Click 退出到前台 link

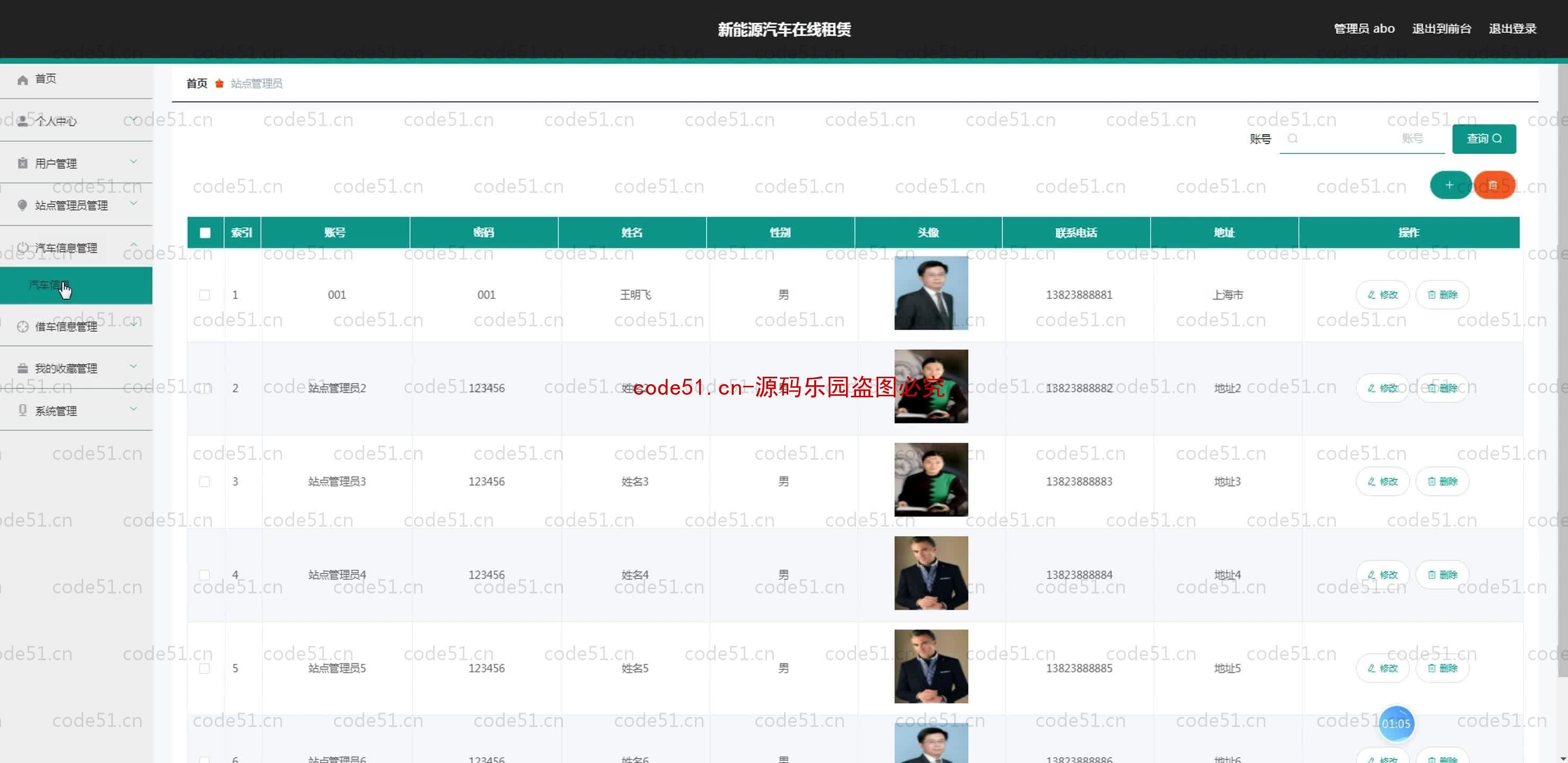[1441, 29]
